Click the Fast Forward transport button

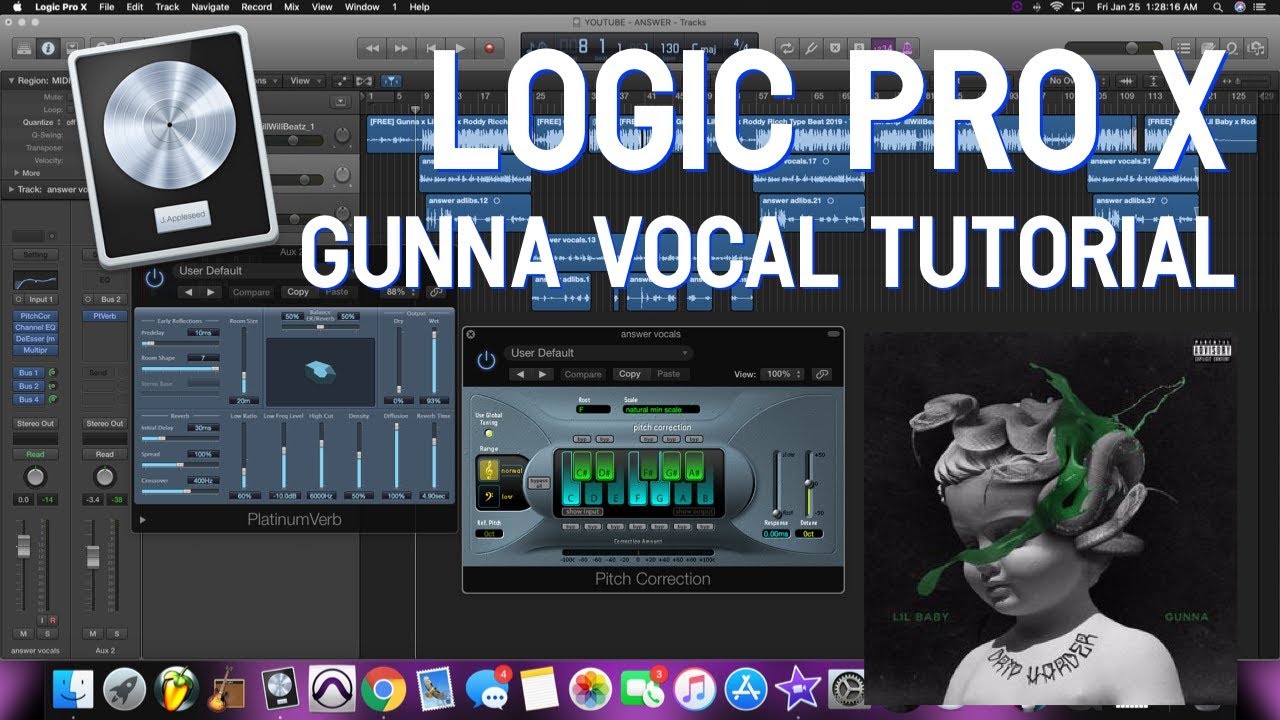[402, 47]
